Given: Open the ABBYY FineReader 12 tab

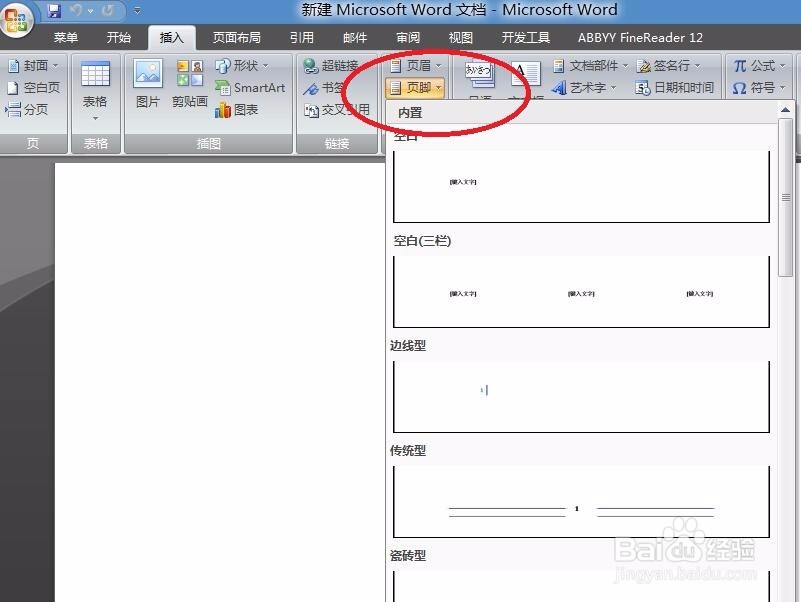Looking at the screenshot, I should point(640,37).
